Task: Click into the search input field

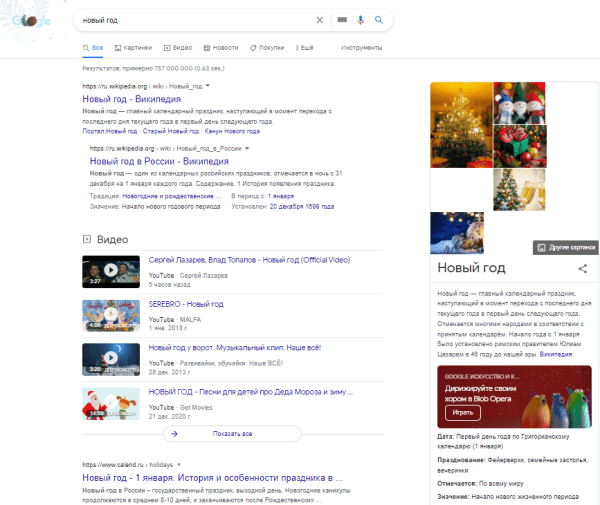Action: coord(190,20)
